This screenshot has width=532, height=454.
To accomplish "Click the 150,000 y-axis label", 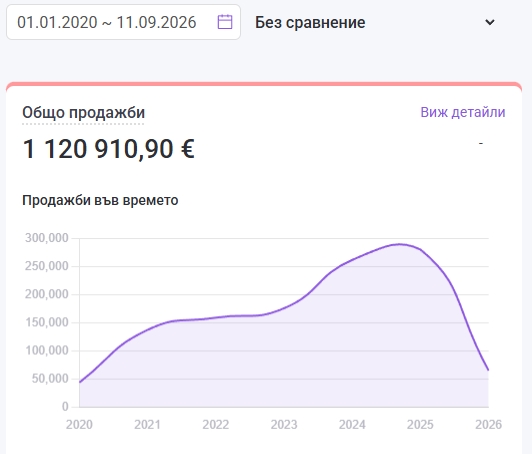I will coord(47,322).
